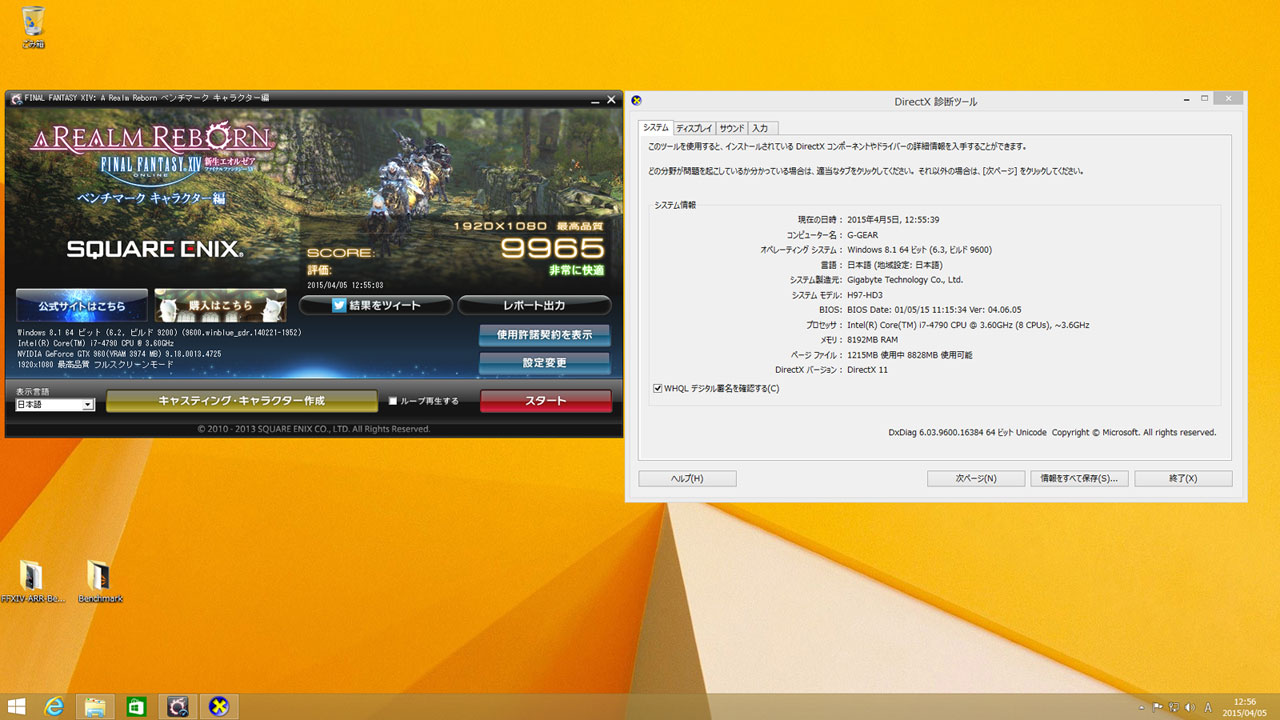Open the Action Center flag icon
Screen dimensions: 1280x720
coord(1157,707)
